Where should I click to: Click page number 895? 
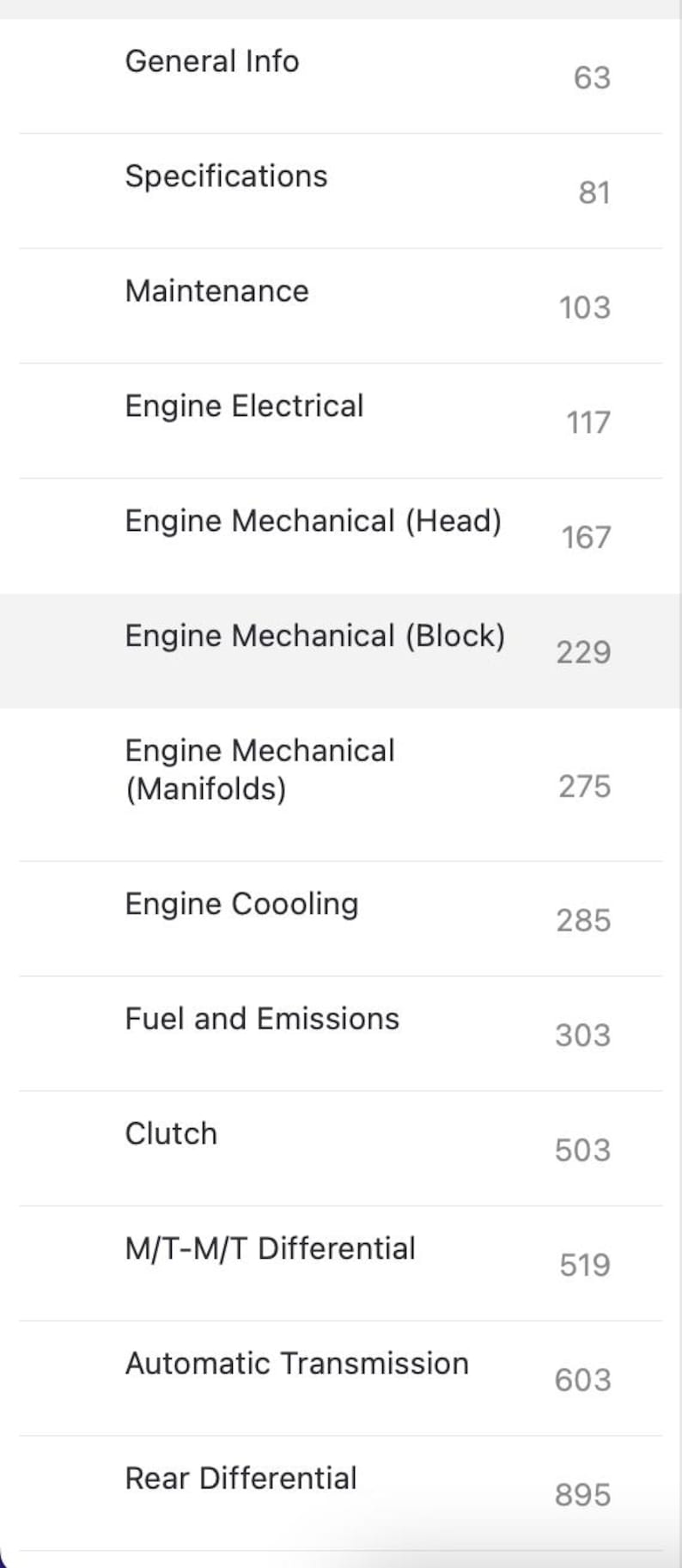tap(582, 1495)
